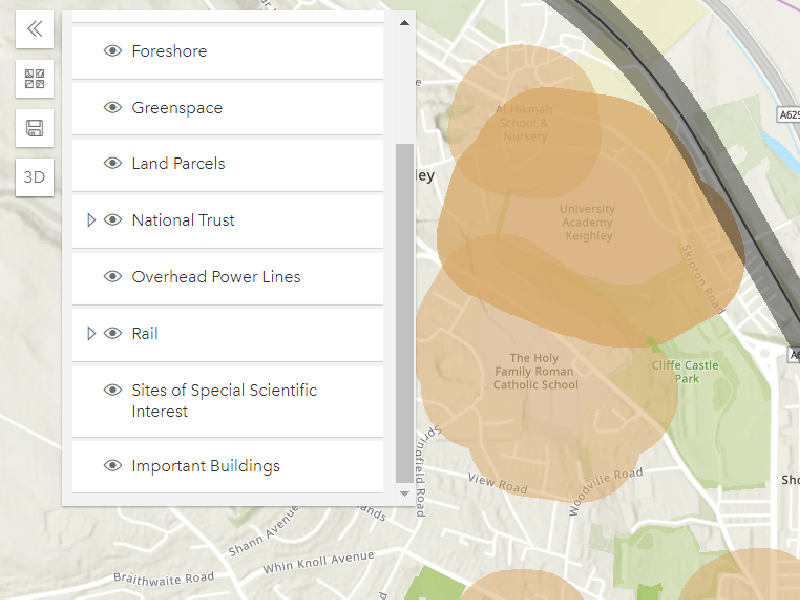Click the Cliffe Castle Park label

tap(685, 372)
